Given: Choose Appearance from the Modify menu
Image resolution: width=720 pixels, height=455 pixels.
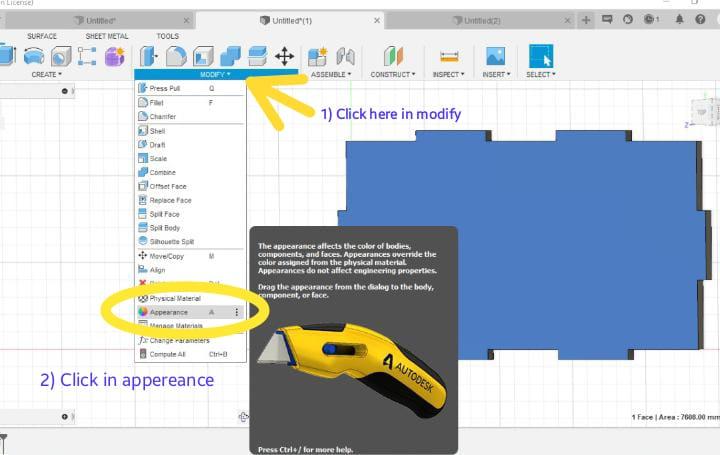Looking at the screenshot, I should pyautogui.click(x=190, y=312).
